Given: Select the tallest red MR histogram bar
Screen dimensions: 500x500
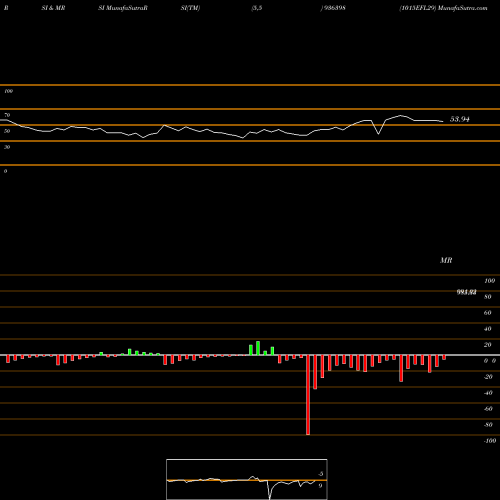Looking at the screenshot, I should (308, 395).
